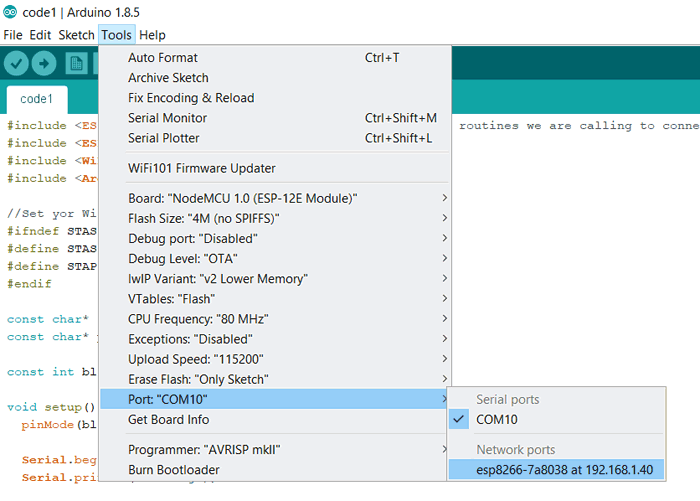Click the 'void setup()' code line

coord(51,407)
